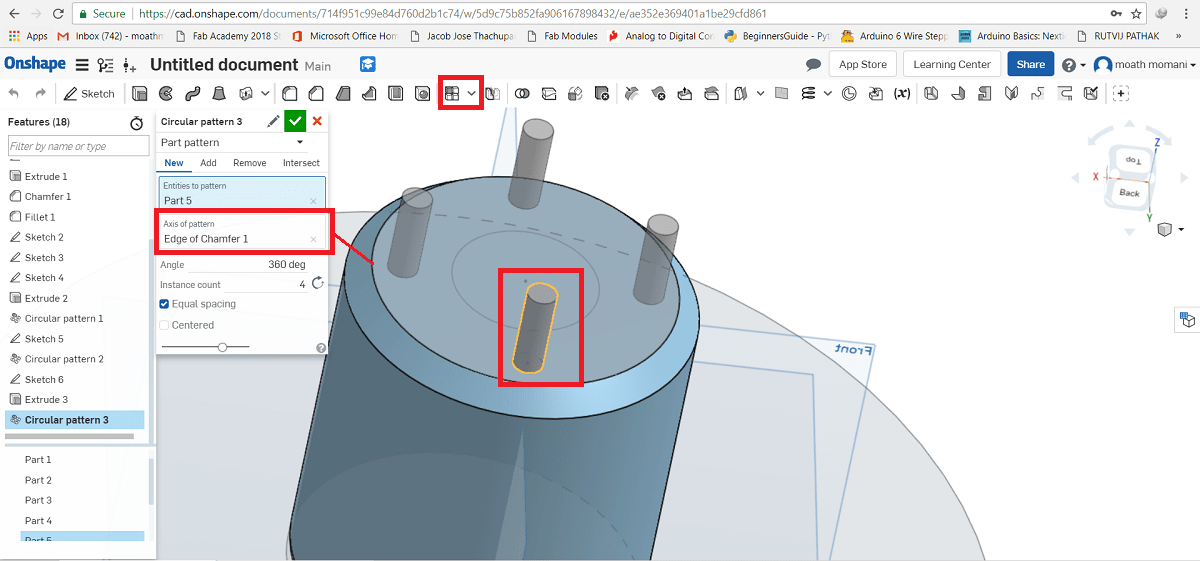Select the Thicken tool
This screenshot has height=561, width=1200.
245,93
